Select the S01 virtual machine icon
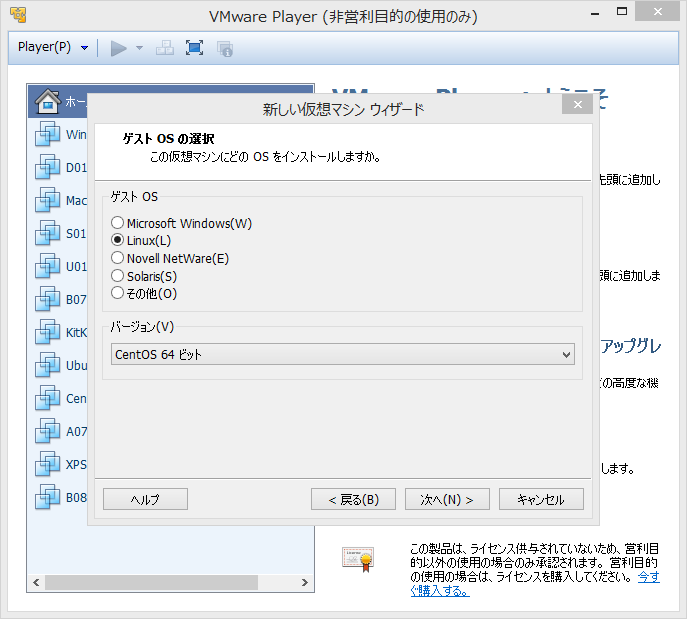 click(x=47, y=233)
